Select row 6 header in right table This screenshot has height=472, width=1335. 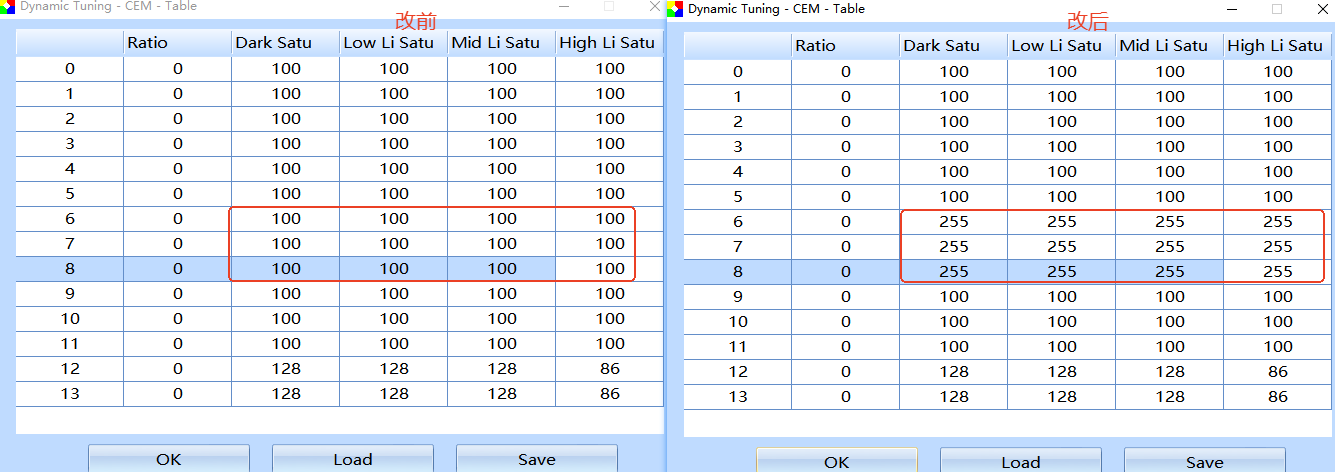738,222
